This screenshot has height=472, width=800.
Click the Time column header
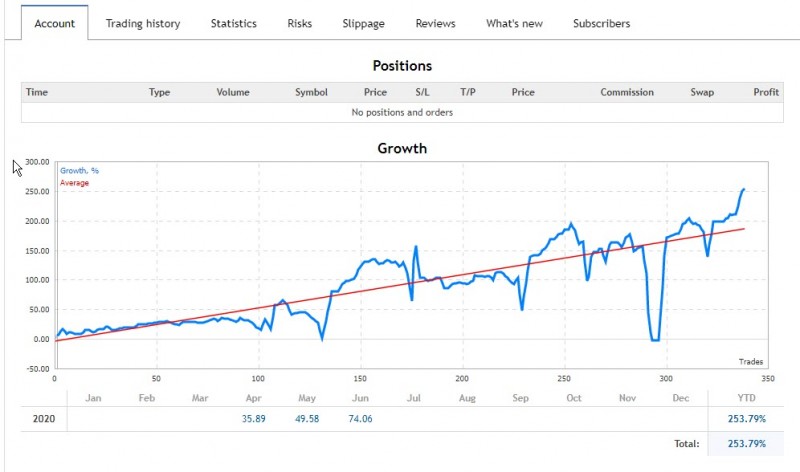[37, 92]
